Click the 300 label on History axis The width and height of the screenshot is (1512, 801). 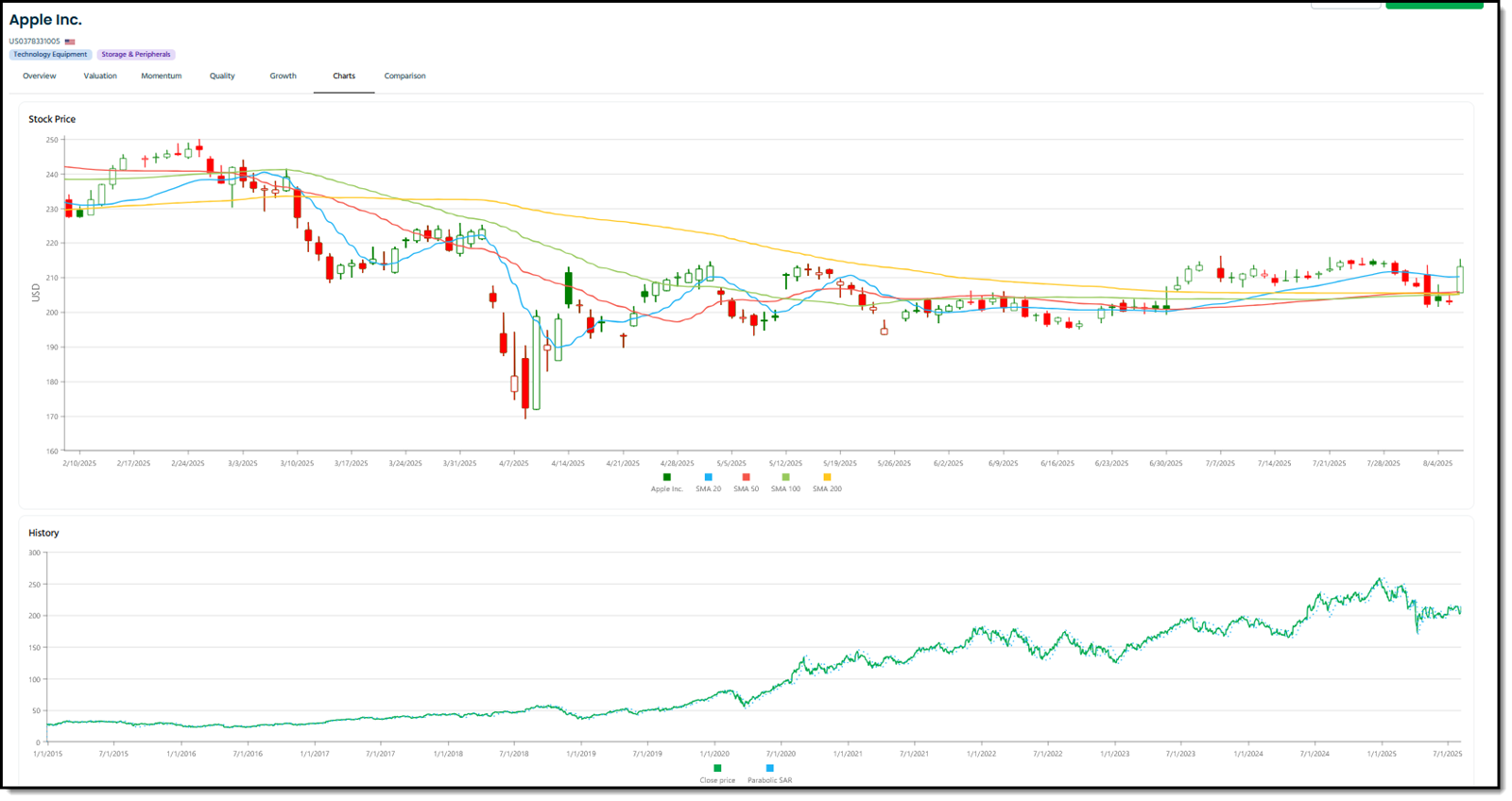(x=35, y=553)
